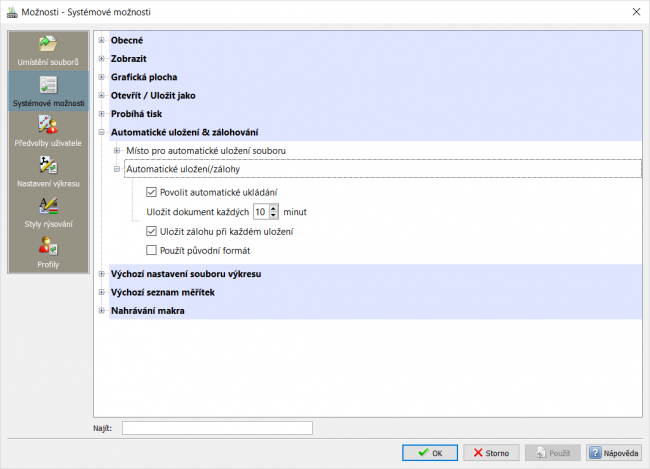The height and width of the screenshot is (469, 650).
Task: Select Automatické uložení & zálohování heading
Action: pyautogui.click(x=184, y=132)
